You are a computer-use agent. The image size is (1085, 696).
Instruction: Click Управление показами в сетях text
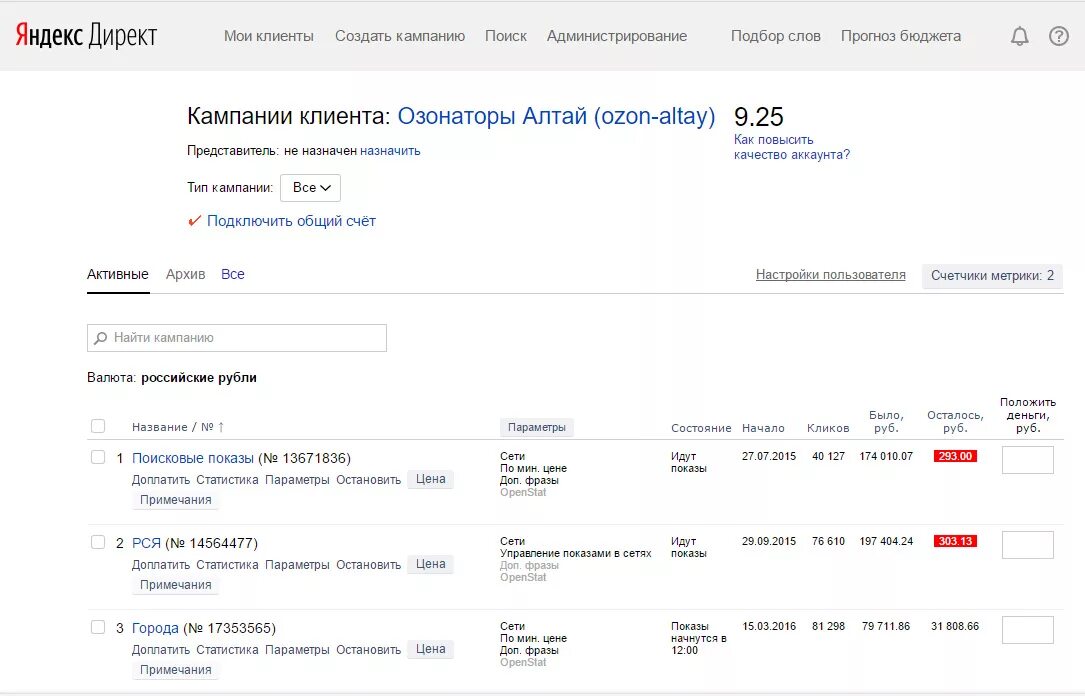click(576, 553)
